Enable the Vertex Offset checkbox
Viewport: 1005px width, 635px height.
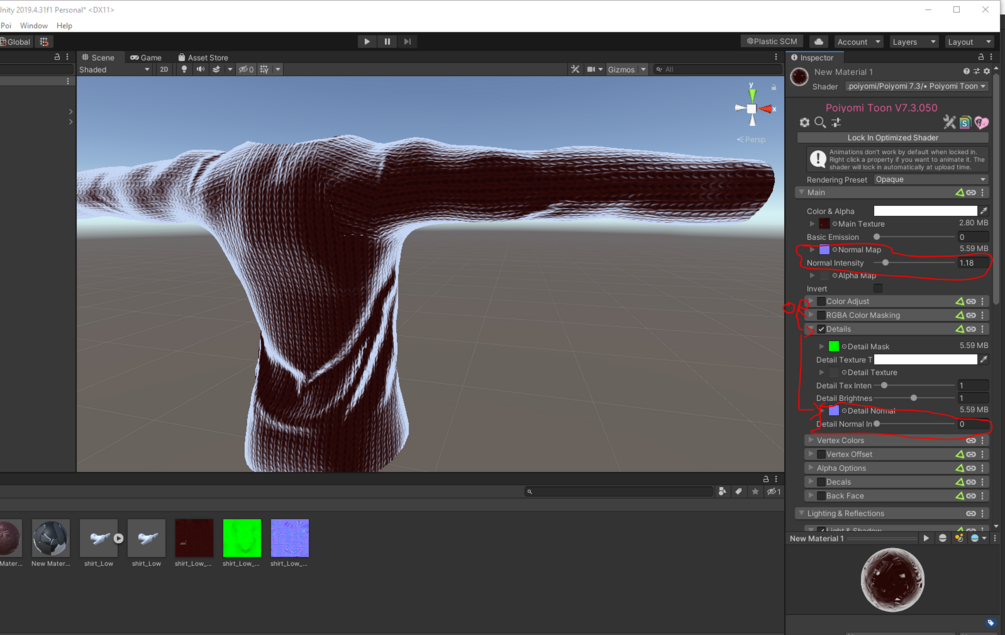(821, 454)
